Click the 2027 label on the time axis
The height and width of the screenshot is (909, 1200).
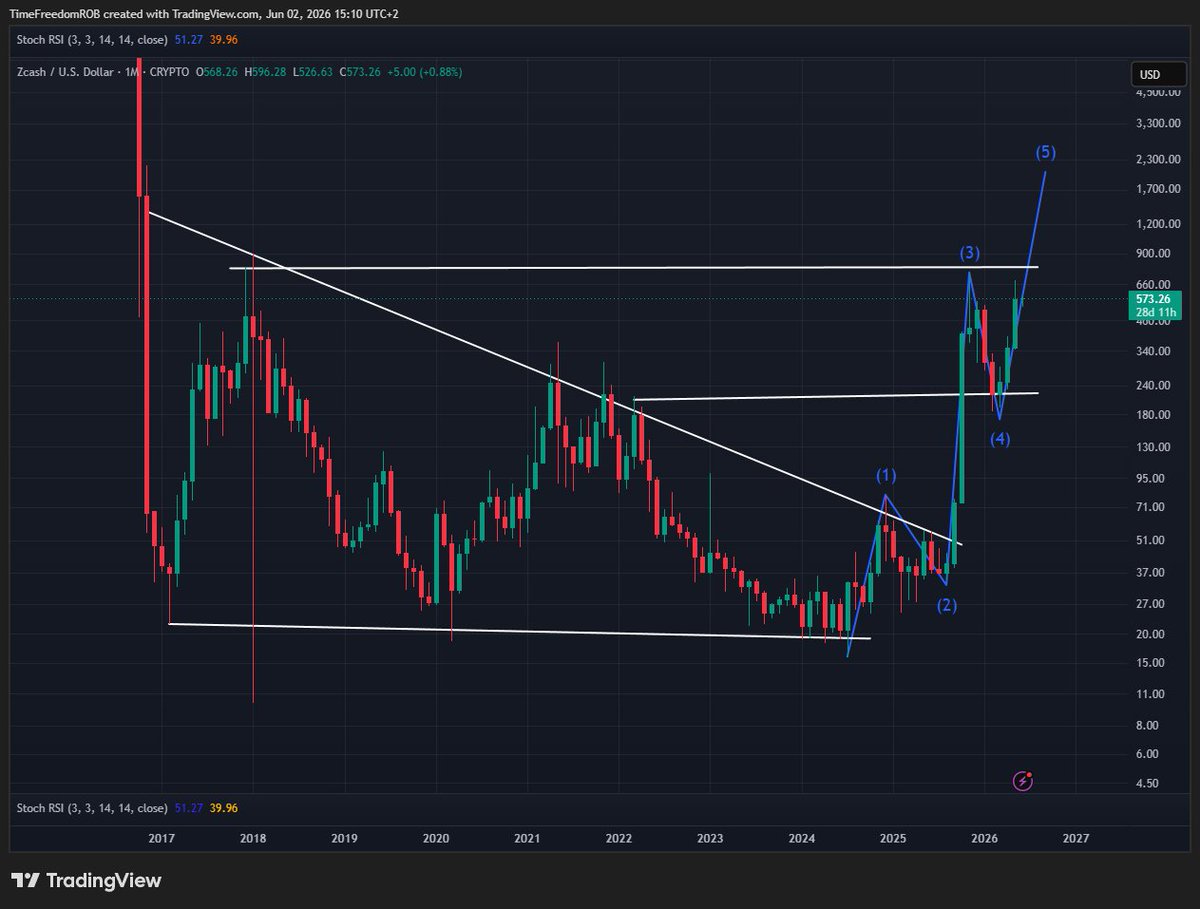click(1076, 838)
